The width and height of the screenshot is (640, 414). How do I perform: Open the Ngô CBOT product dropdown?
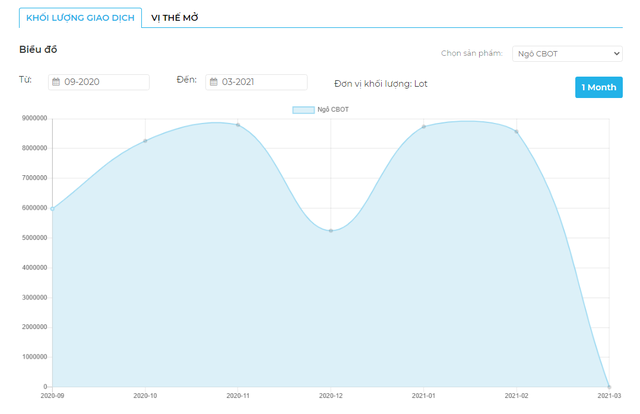(x=567, y=53)
